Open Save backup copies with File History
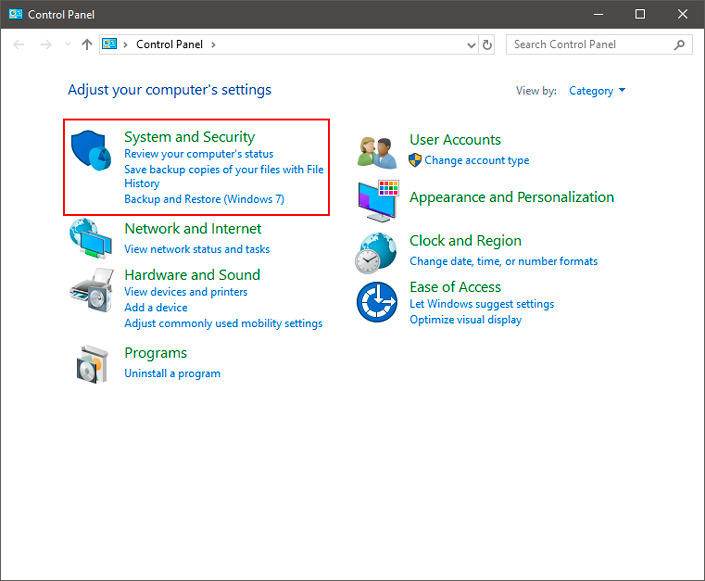Image resolution: width=705 pixels, height=581 pixels. tap(224, 176)
